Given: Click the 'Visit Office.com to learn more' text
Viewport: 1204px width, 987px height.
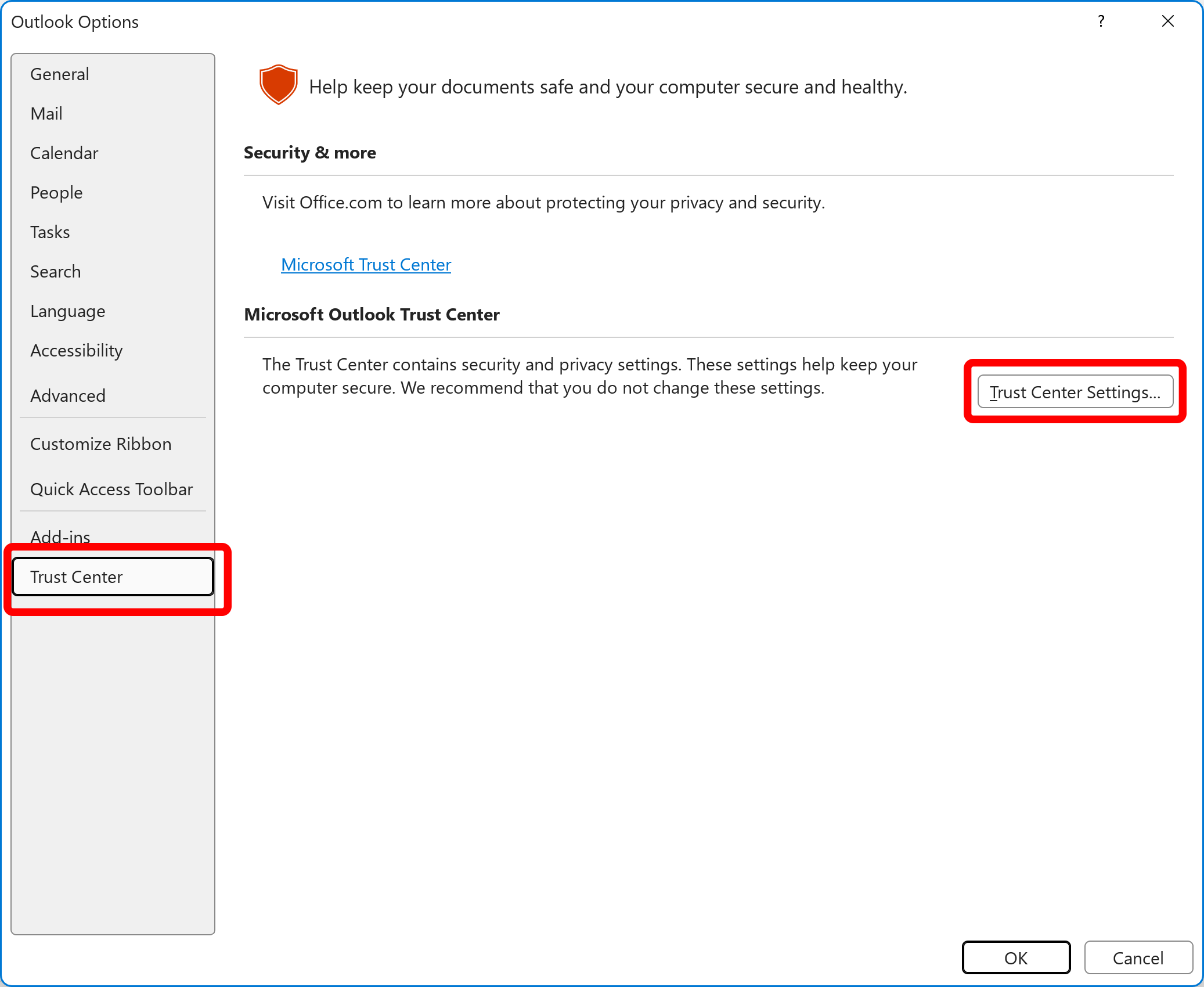Looking at the screenshot, I should [543, 203].
